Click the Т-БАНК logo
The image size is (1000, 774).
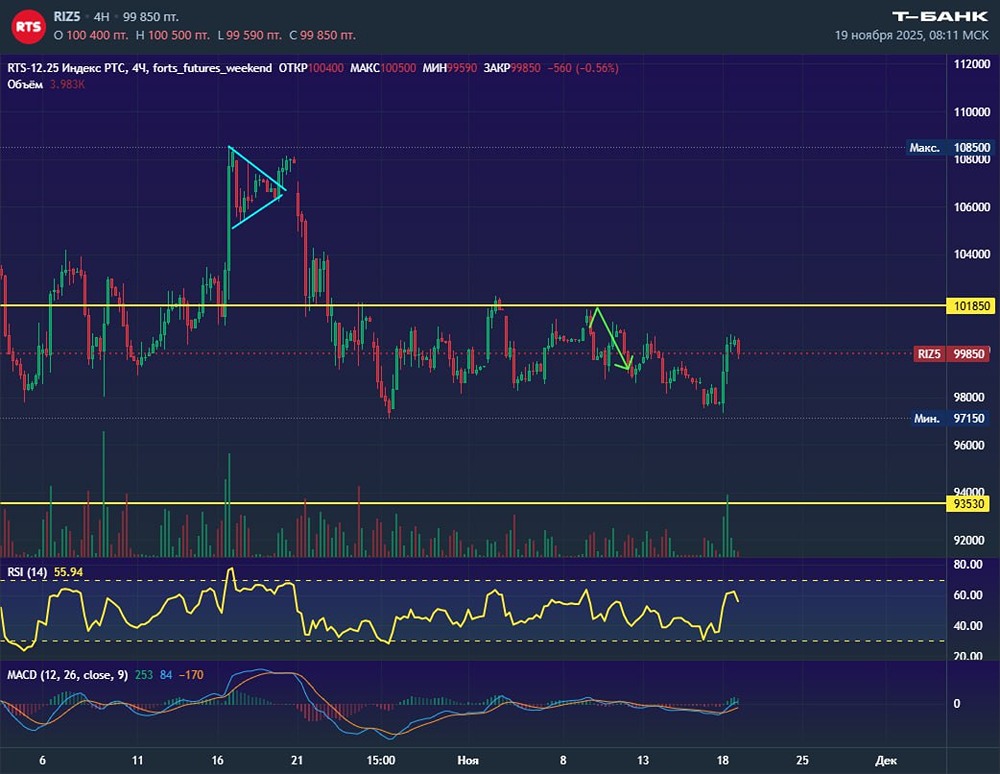coord(940,17)
